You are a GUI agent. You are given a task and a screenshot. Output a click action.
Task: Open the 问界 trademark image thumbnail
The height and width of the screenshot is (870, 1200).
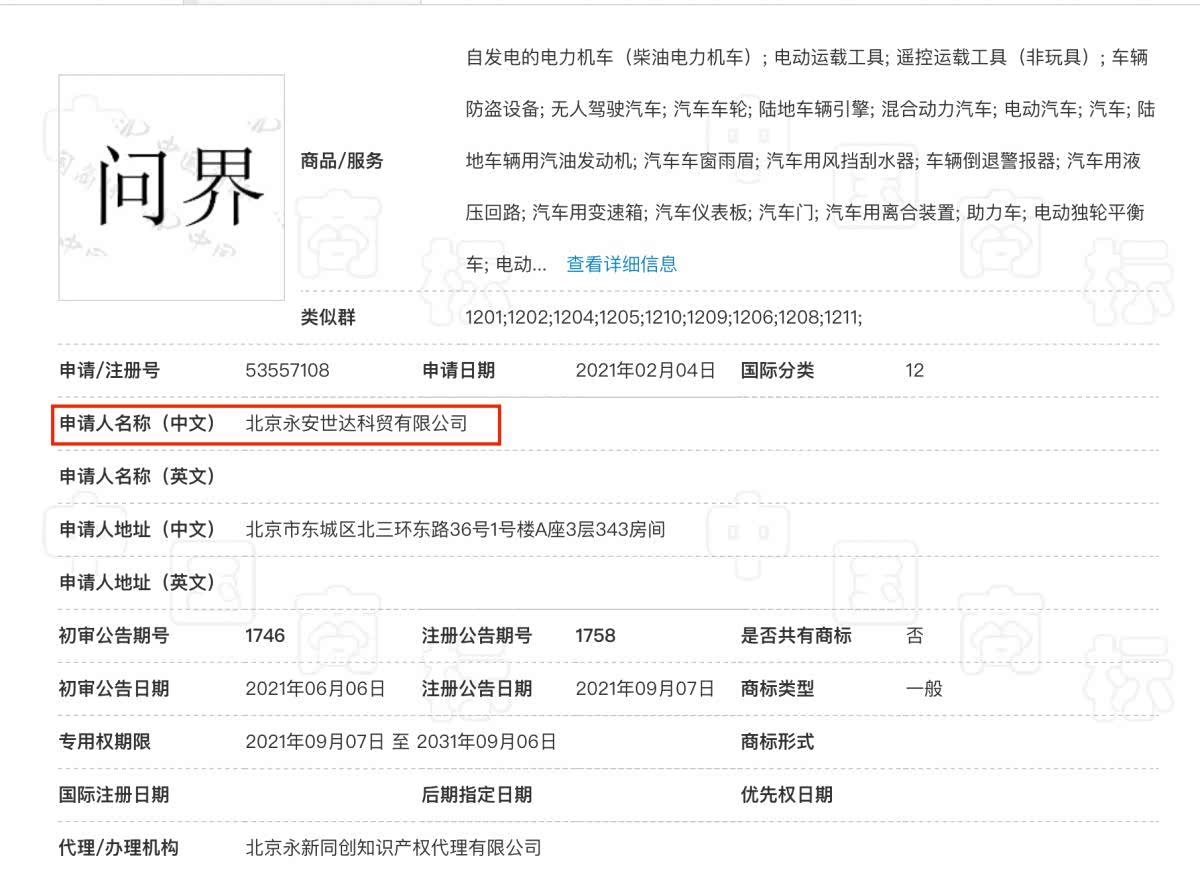(171, 187)
